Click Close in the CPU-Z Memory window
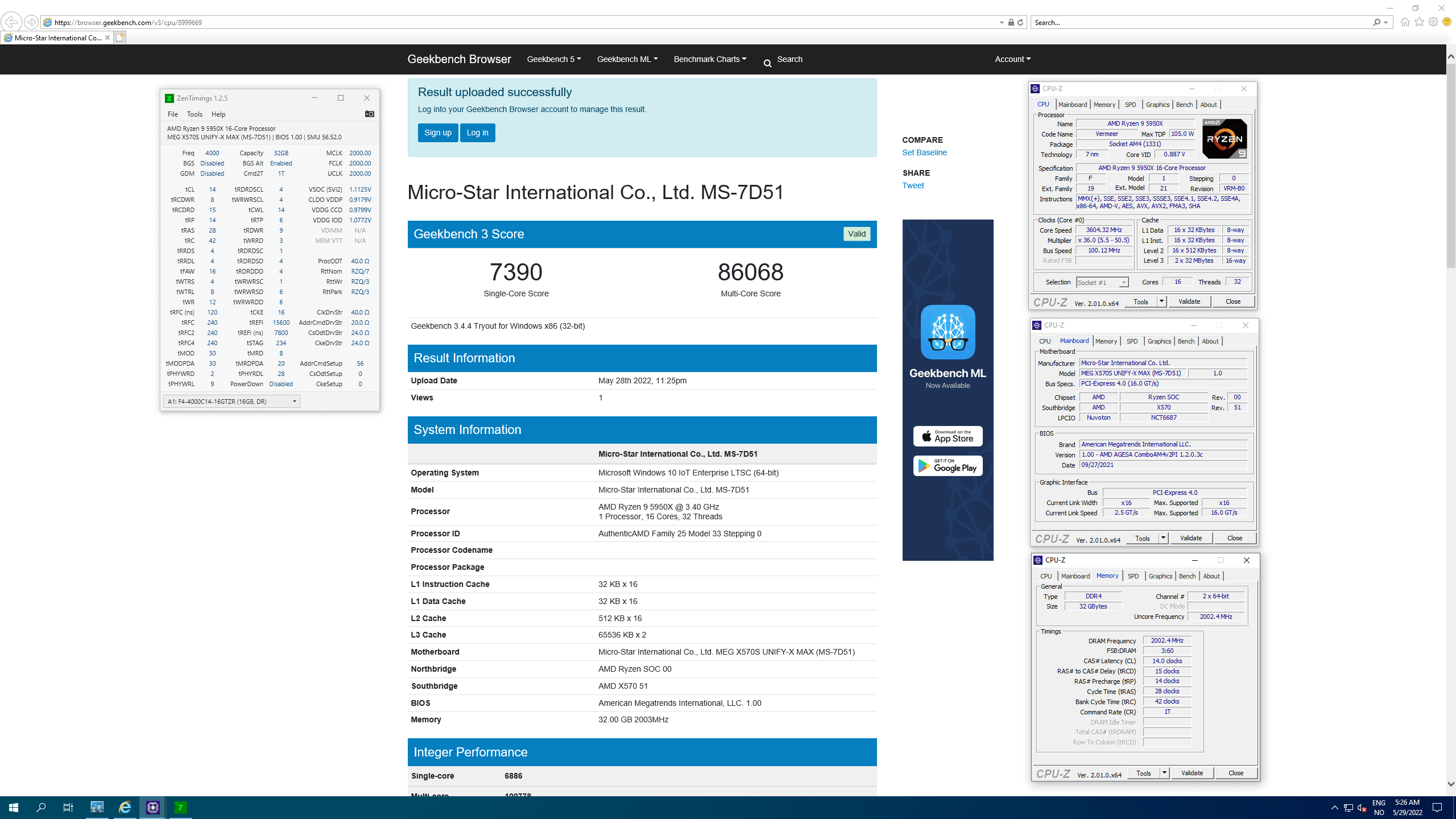Image resolution: width=1456 pixels, height=819 pixels. [x=1236, y=773]
